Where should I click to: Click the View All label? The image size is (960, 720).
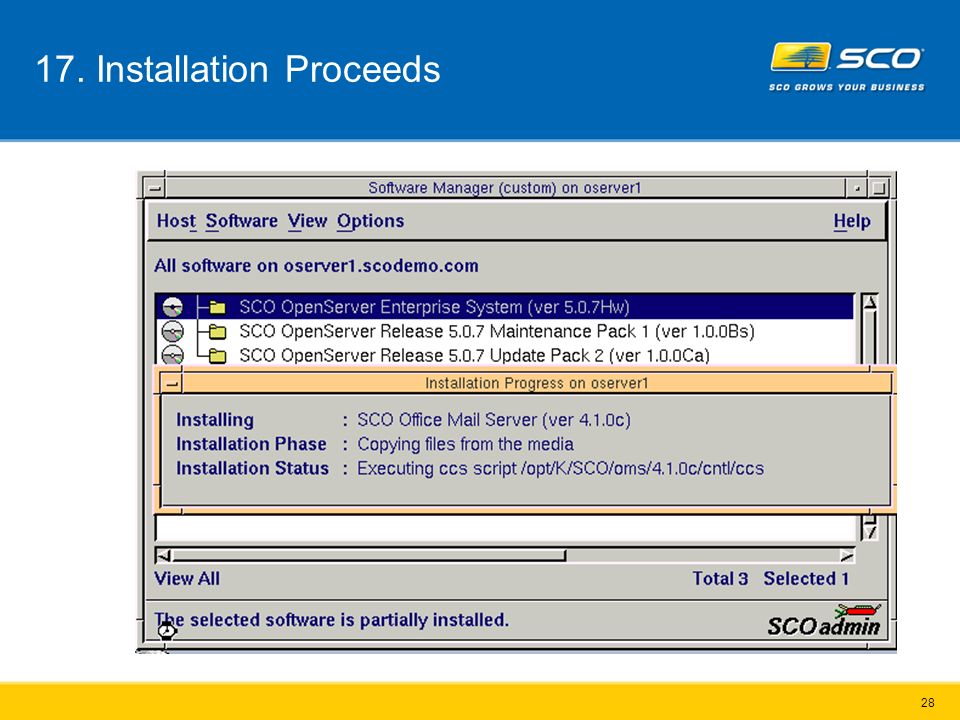pos(187,579)
